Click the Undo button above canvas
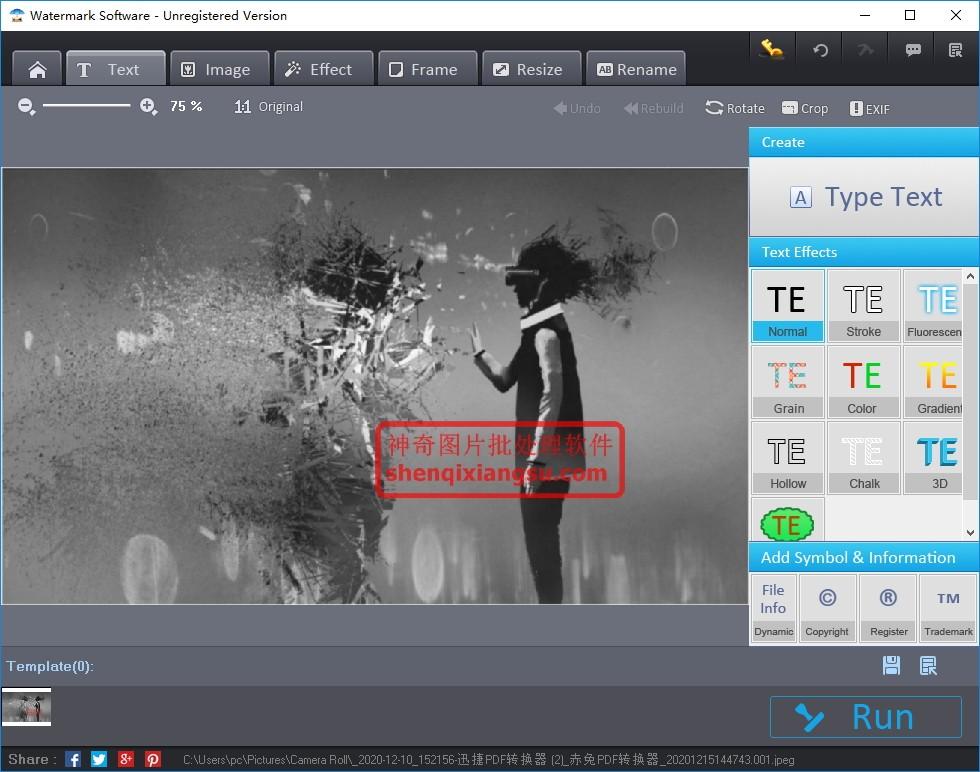Viewport: 980px width, 772px height. (x=577, y=108)
